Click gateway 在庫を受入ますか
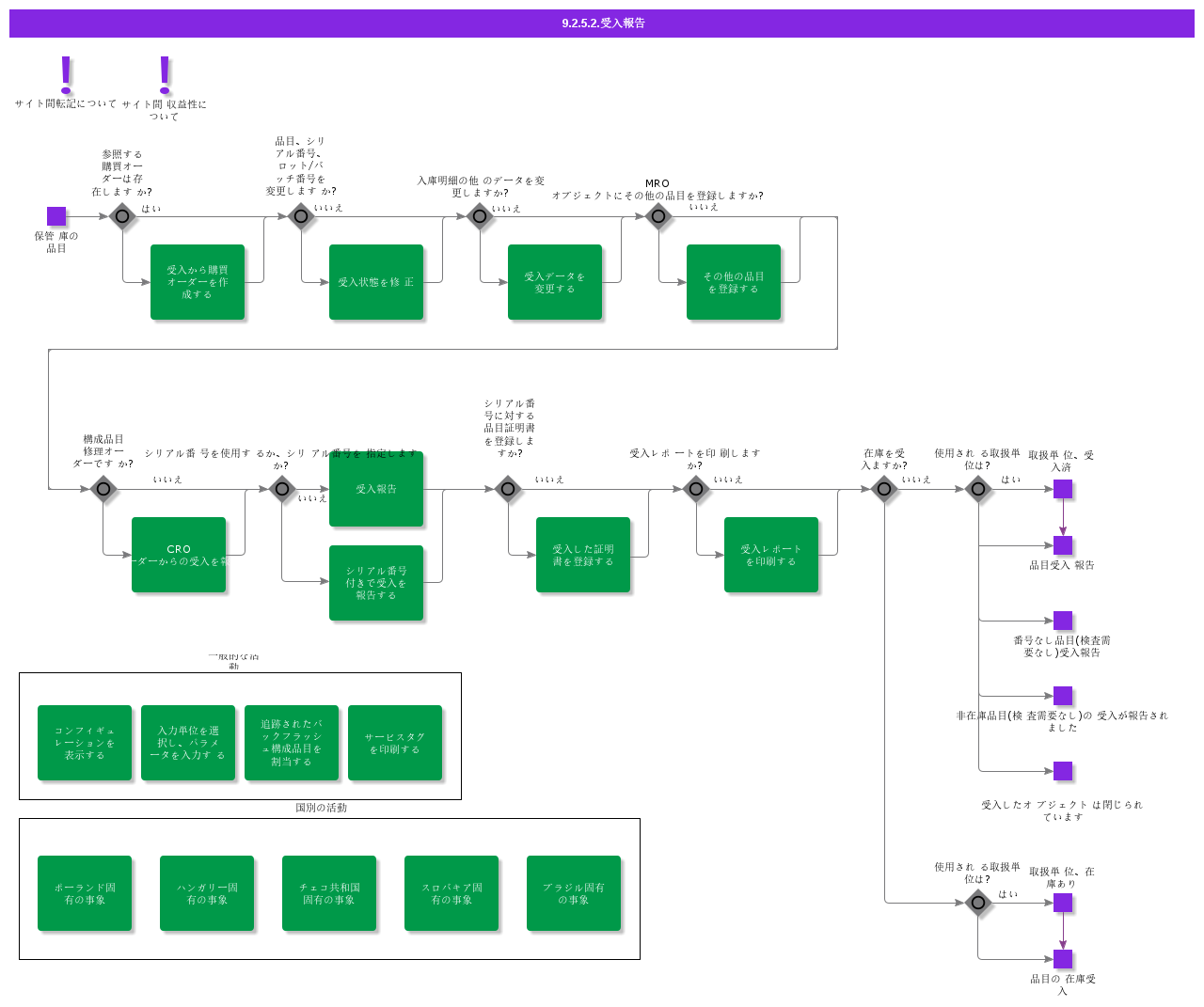 [x=884, y=489]
